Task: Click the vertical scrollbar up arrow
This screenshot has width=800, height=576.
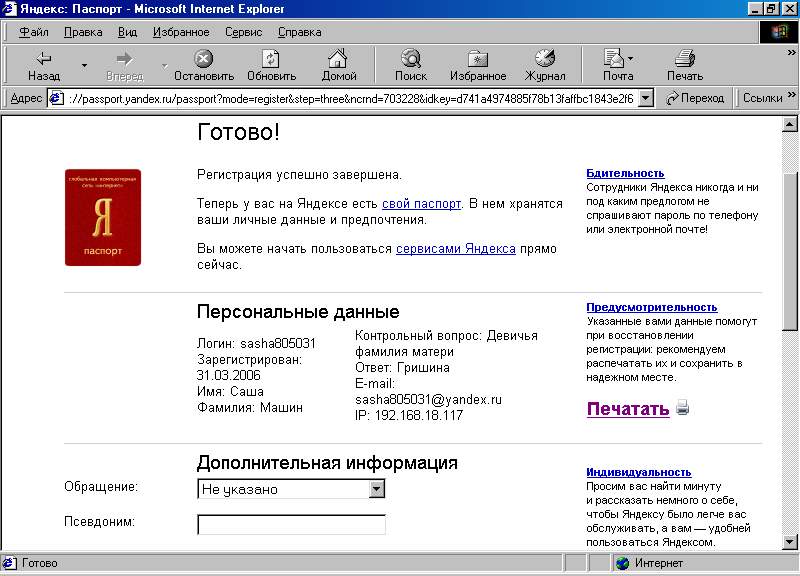Action: click(789, 124)
